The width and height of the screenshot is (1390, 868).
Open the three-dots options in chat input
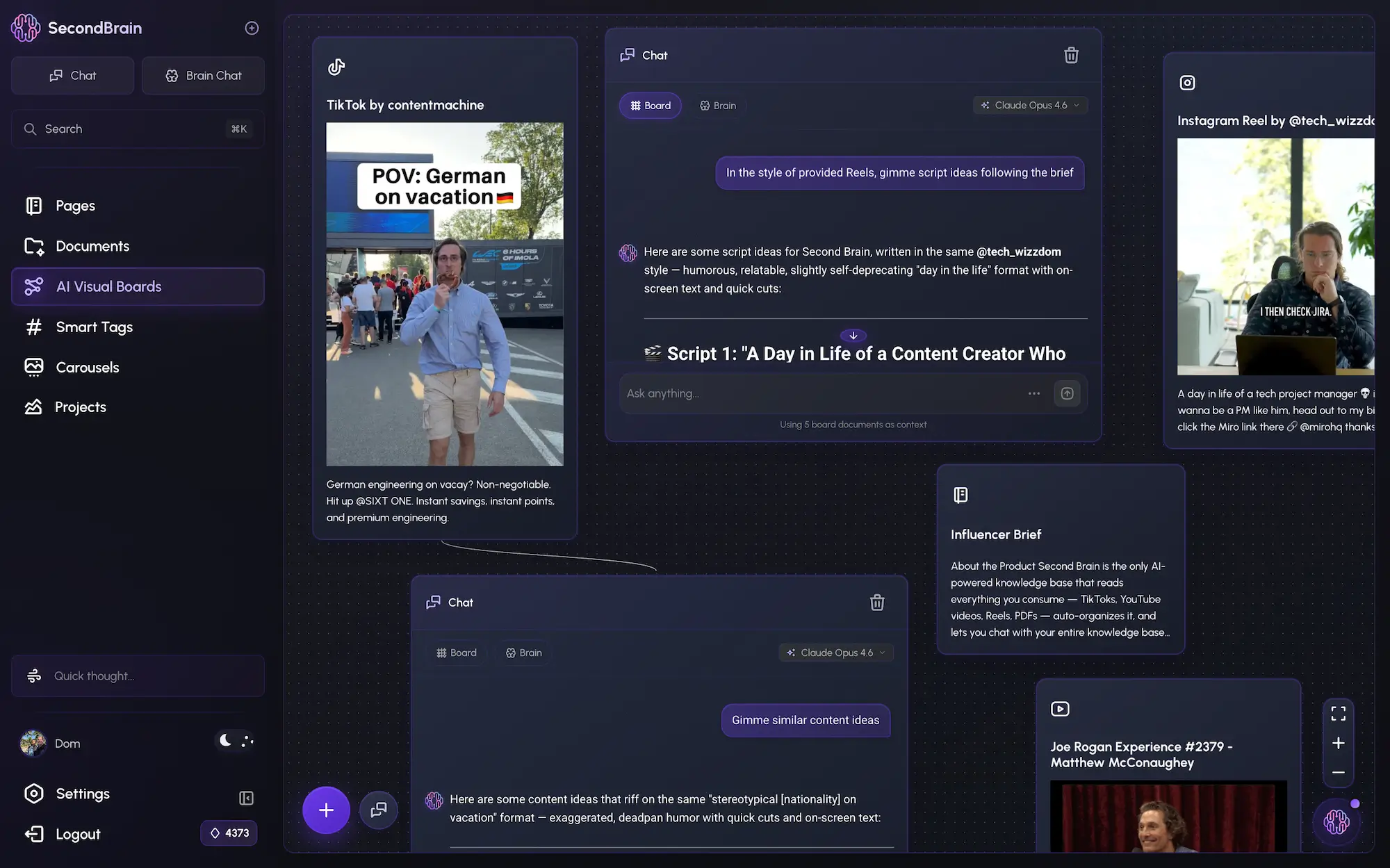pos(1034,393)
